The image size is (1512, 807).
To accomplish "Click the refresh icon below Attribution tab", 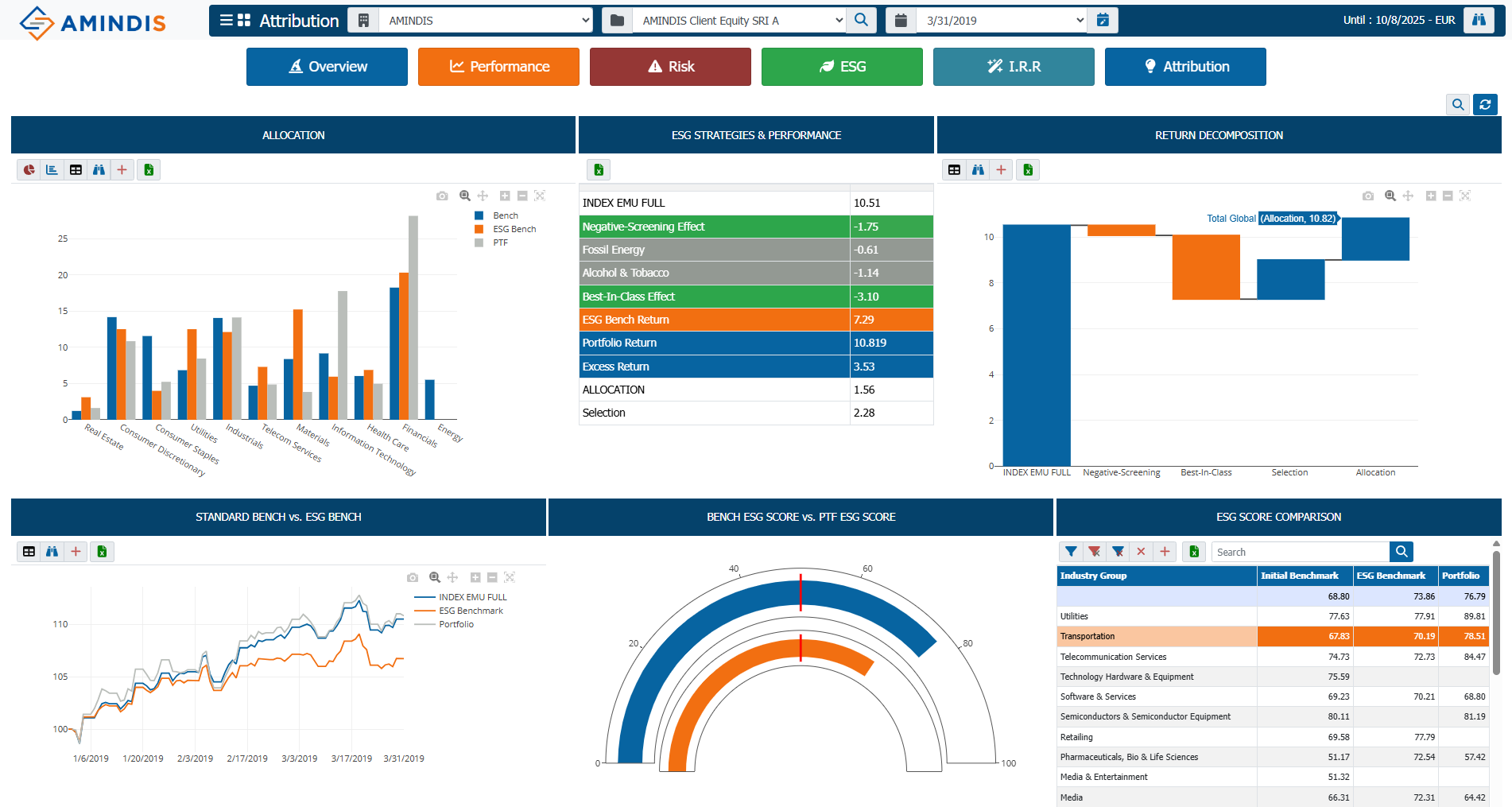I will pos(1485,104).
